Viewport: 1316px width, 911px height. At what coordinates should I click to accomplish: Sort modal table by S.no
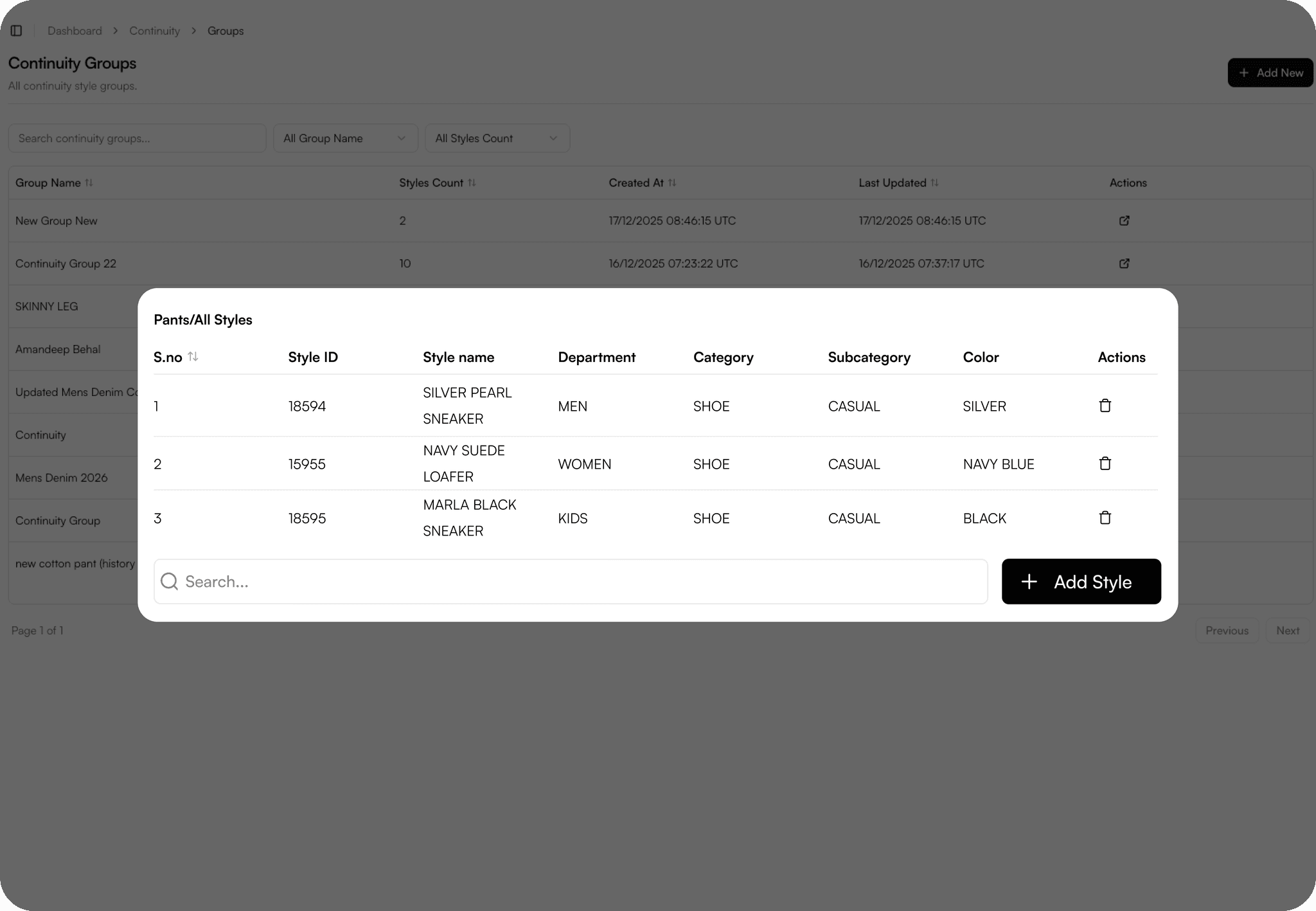pyautogui.click(x=193, y=357)
